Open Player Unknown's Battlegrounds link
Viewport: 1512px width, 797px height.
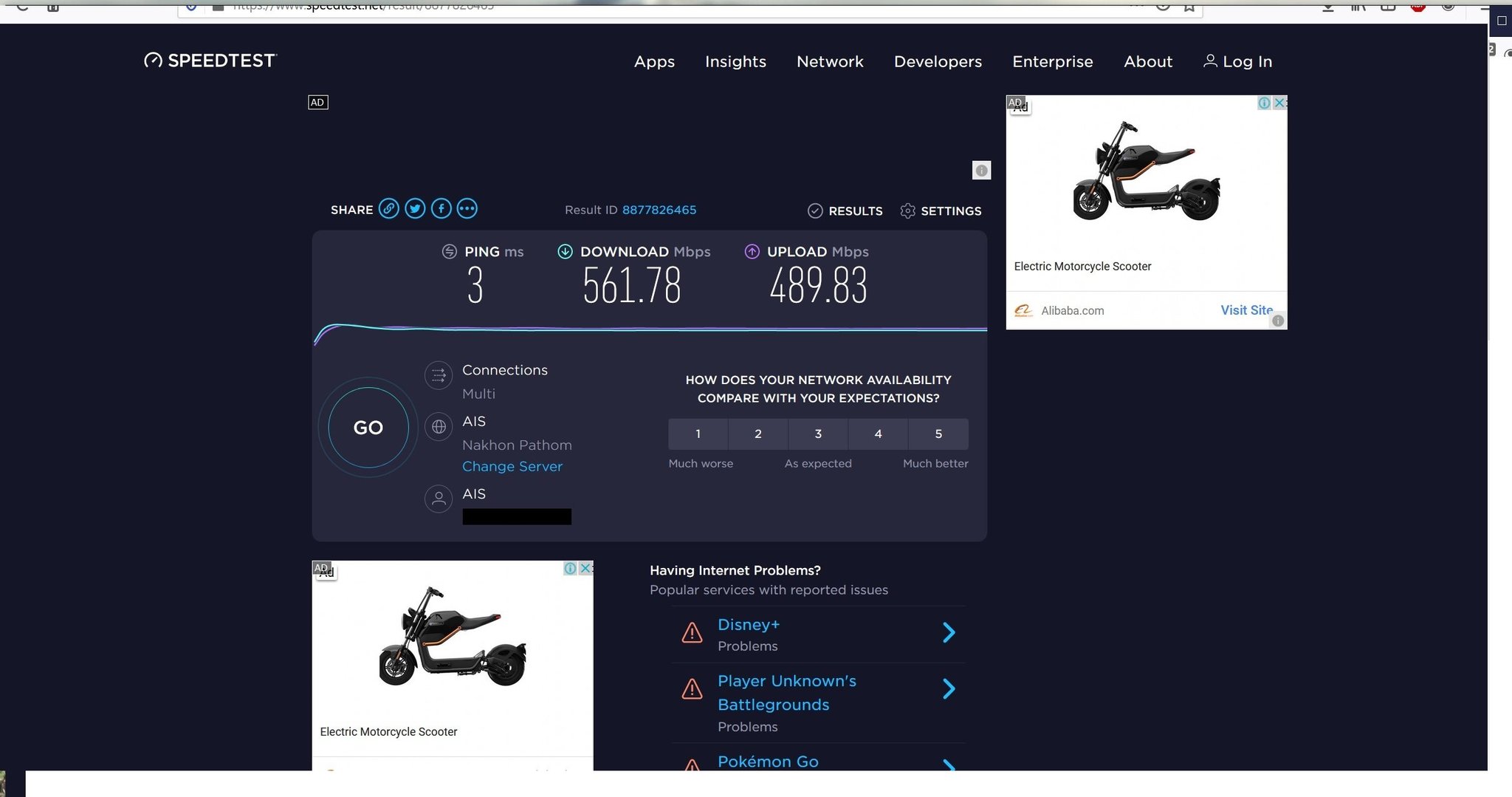pos(787,693)
